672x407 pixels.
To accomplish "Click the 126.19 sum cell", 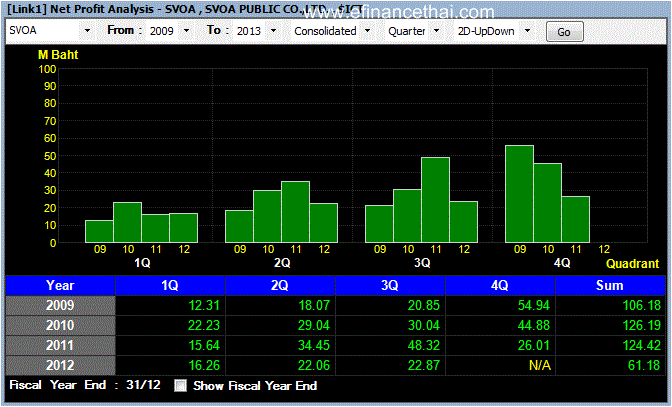I will (x=610, y=326).
